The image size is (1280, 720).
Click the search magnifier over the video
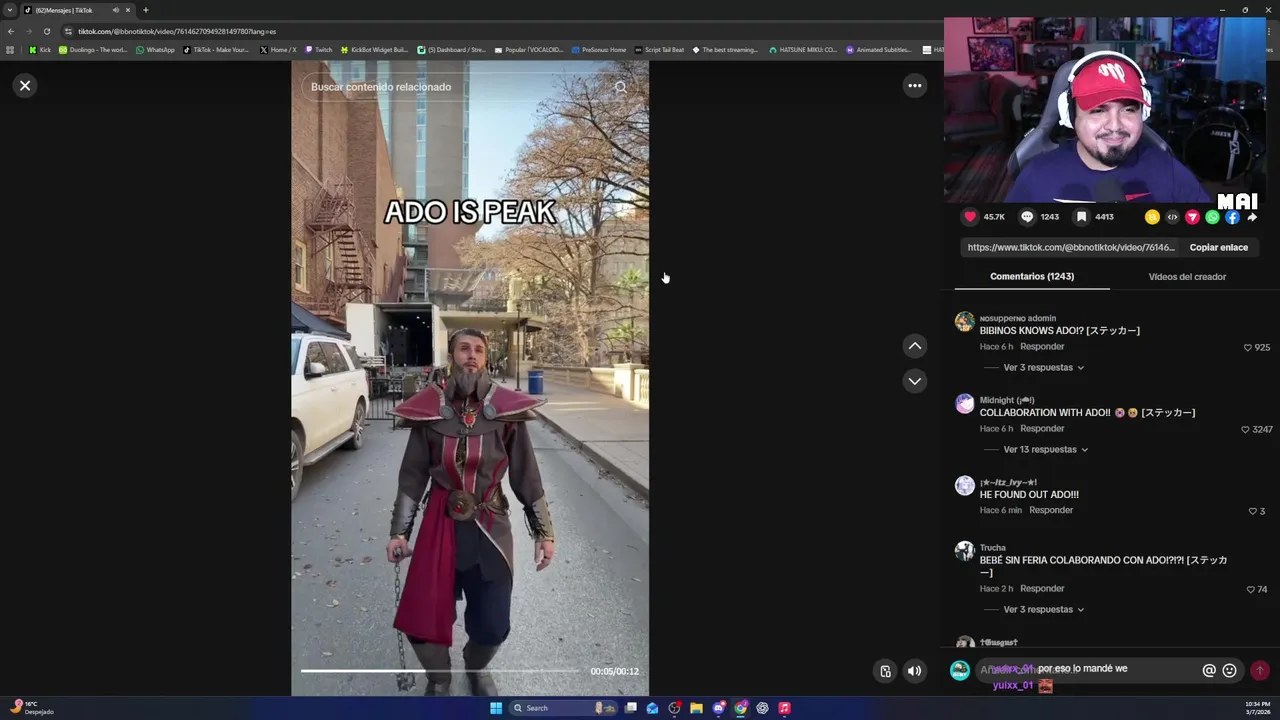(620, 87)
